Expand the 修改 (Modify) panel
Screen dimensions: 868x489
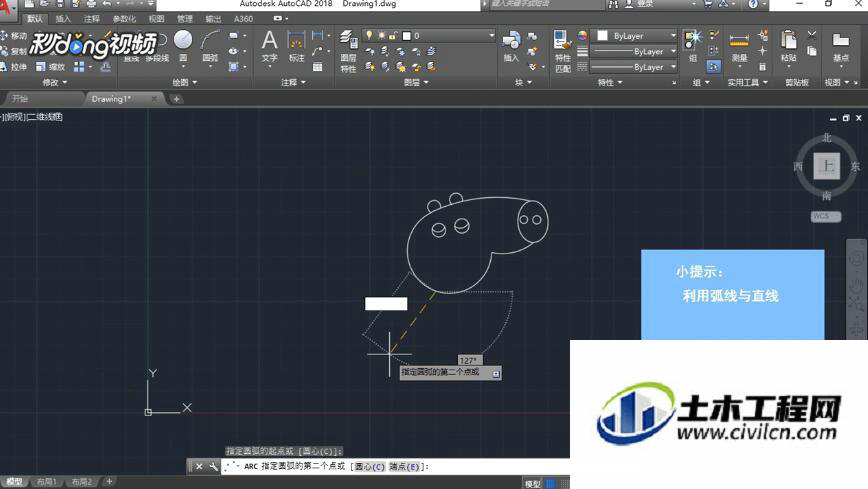coord(54,82)
